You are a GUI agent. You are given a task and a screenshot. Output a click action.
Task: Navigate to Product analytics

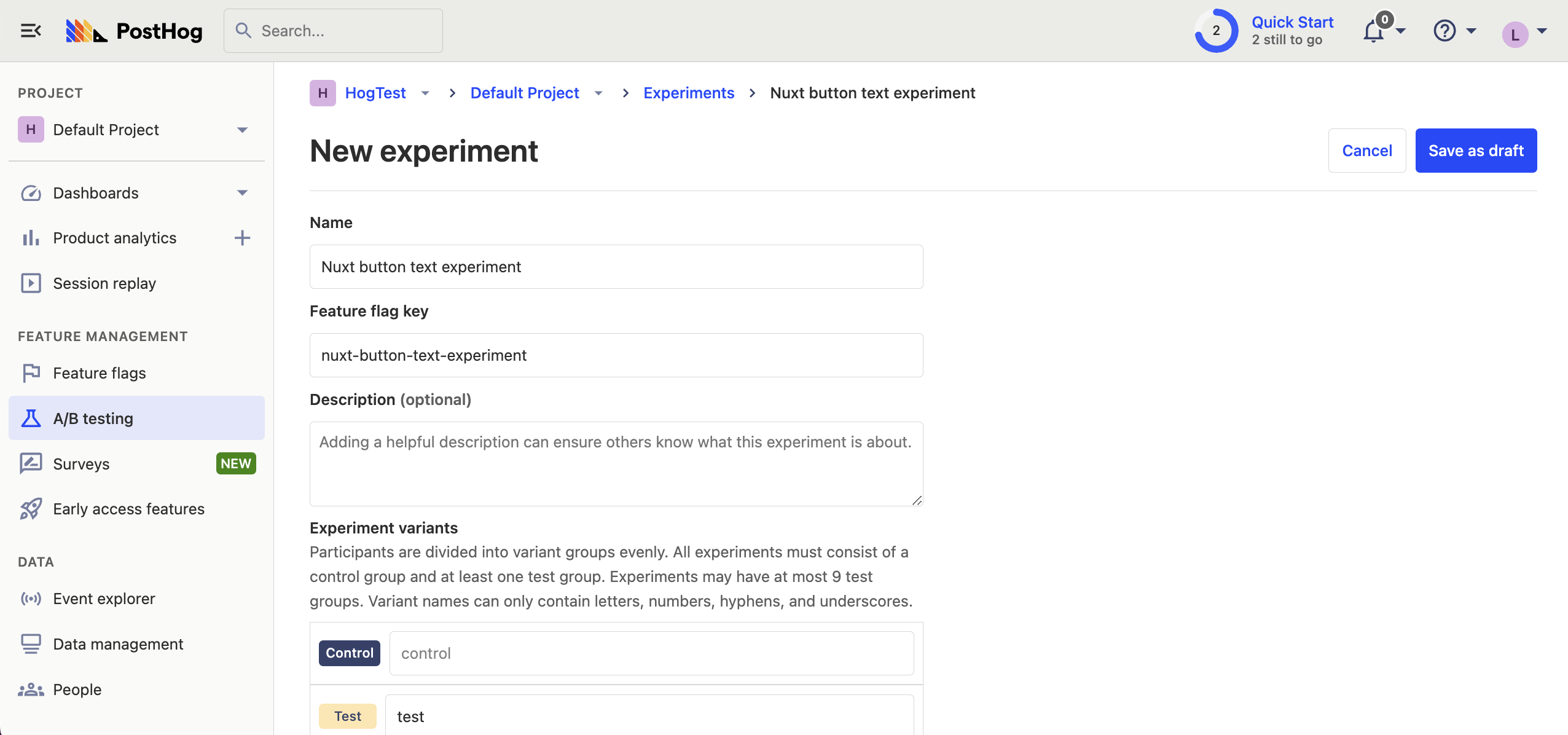pos(114,237)
